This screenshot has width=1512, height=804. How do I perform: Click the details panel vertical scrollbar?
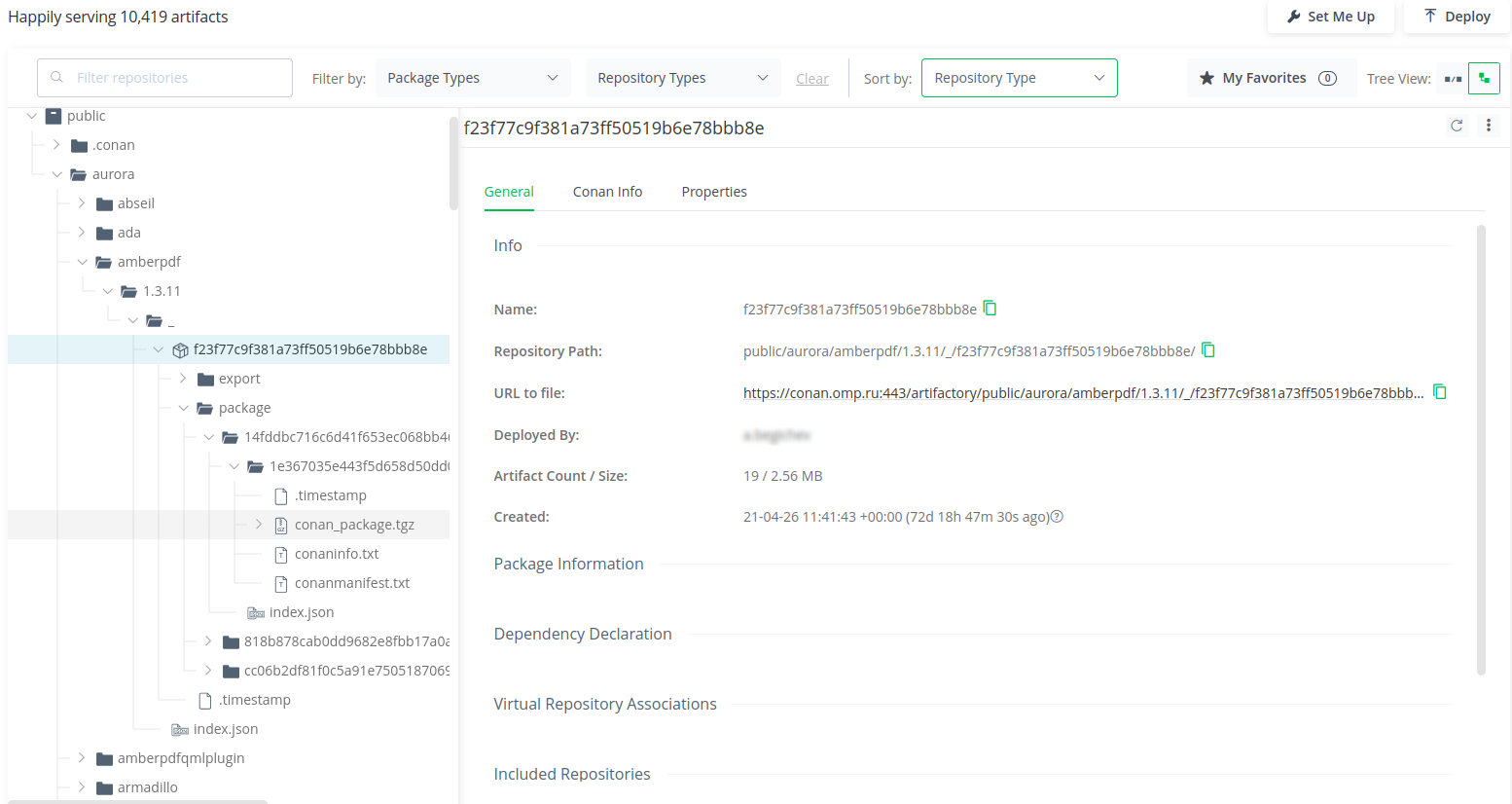point(1481,450)
